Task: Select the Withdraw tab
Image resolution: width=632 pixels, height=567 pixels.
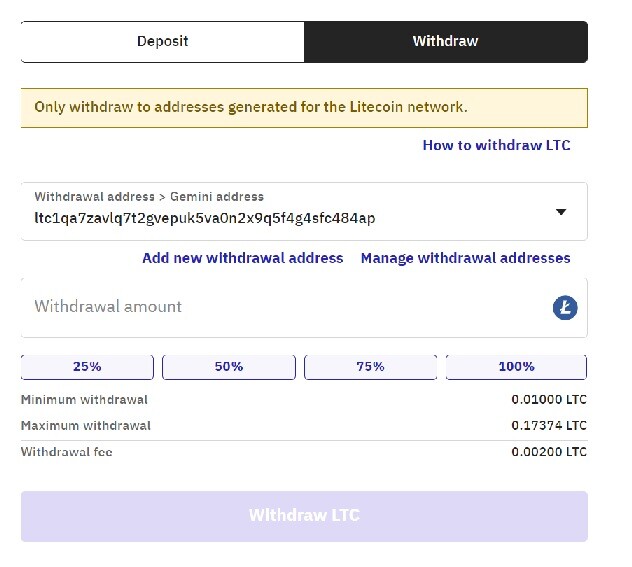Action: [445, 42]
